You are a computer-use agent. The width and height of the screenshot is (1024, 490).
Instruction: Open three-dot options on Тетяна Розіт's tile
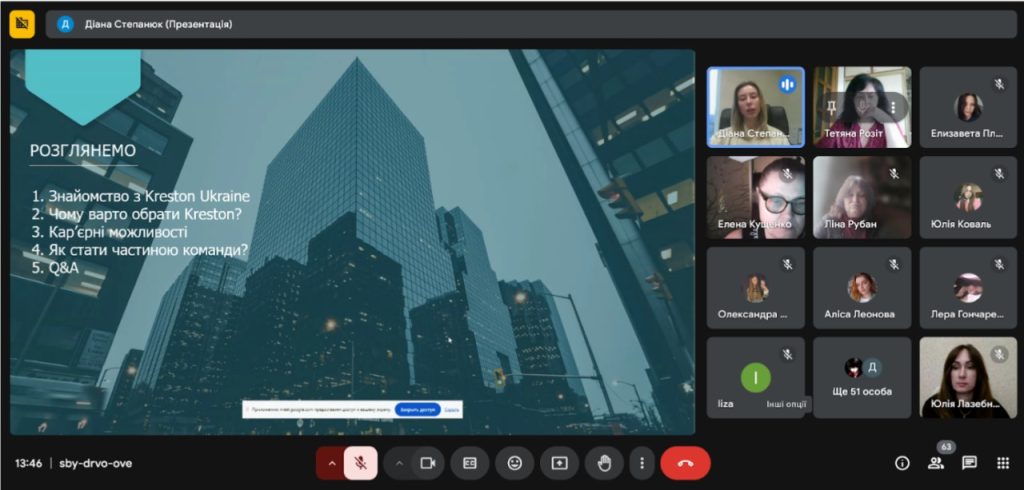pyautogui.click(x=893, y=107)
